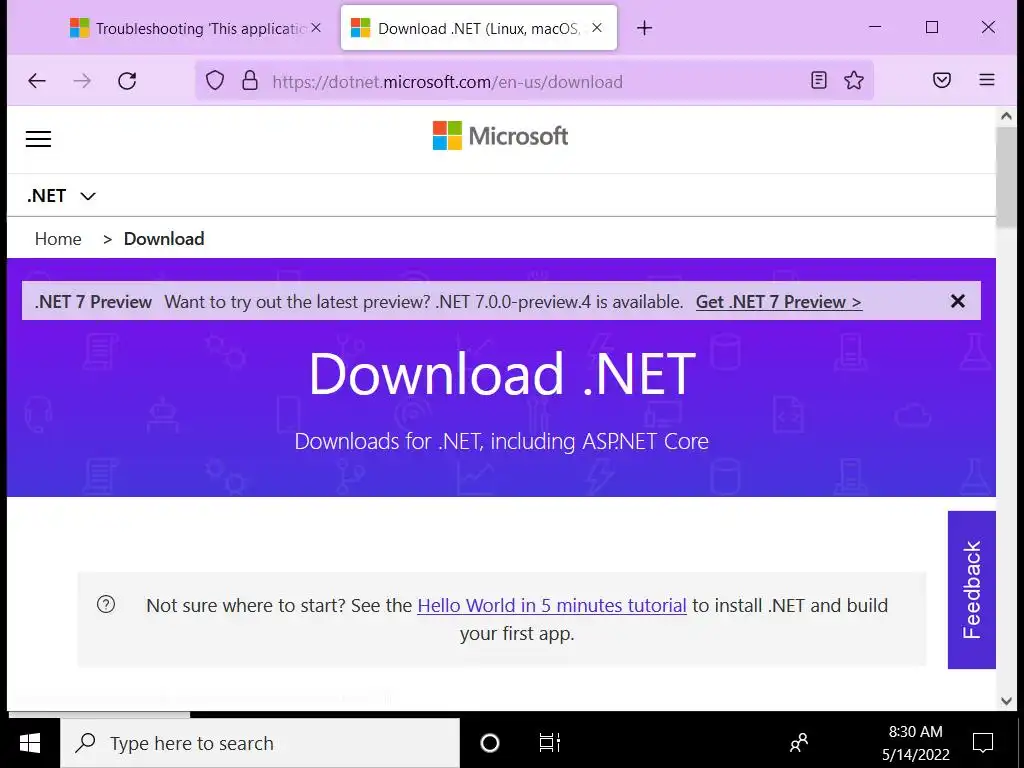Go to the Home breadcrumb link
1024x768 pixels.
point(58,239)
